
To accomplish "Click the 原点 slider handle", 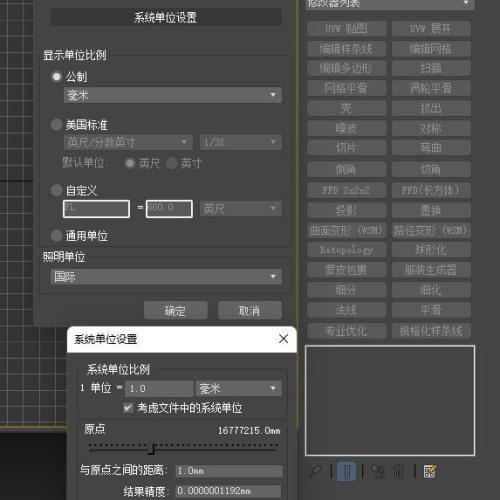I will point(152,449).
